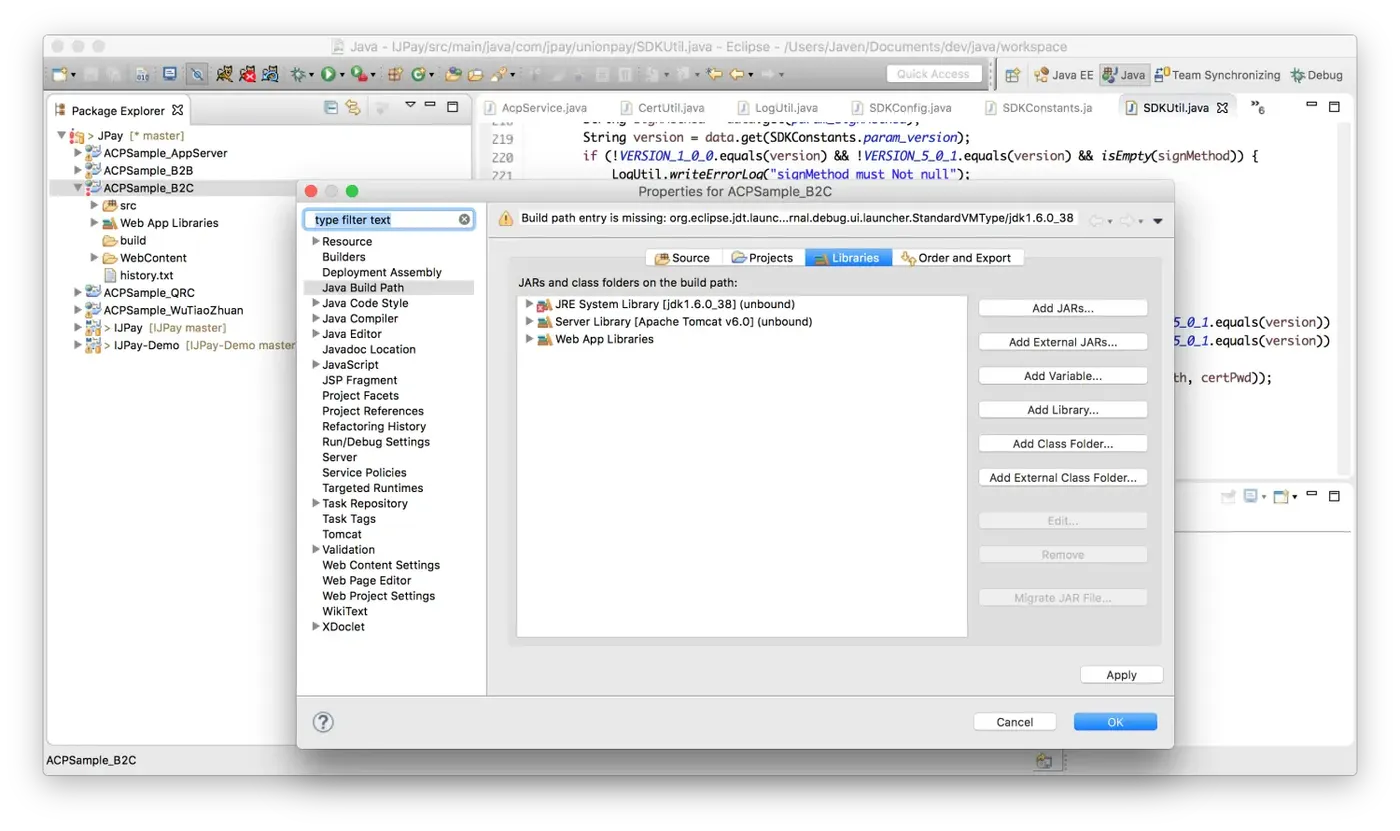Expand the Java Code Style category

click(x=316, y=303)
